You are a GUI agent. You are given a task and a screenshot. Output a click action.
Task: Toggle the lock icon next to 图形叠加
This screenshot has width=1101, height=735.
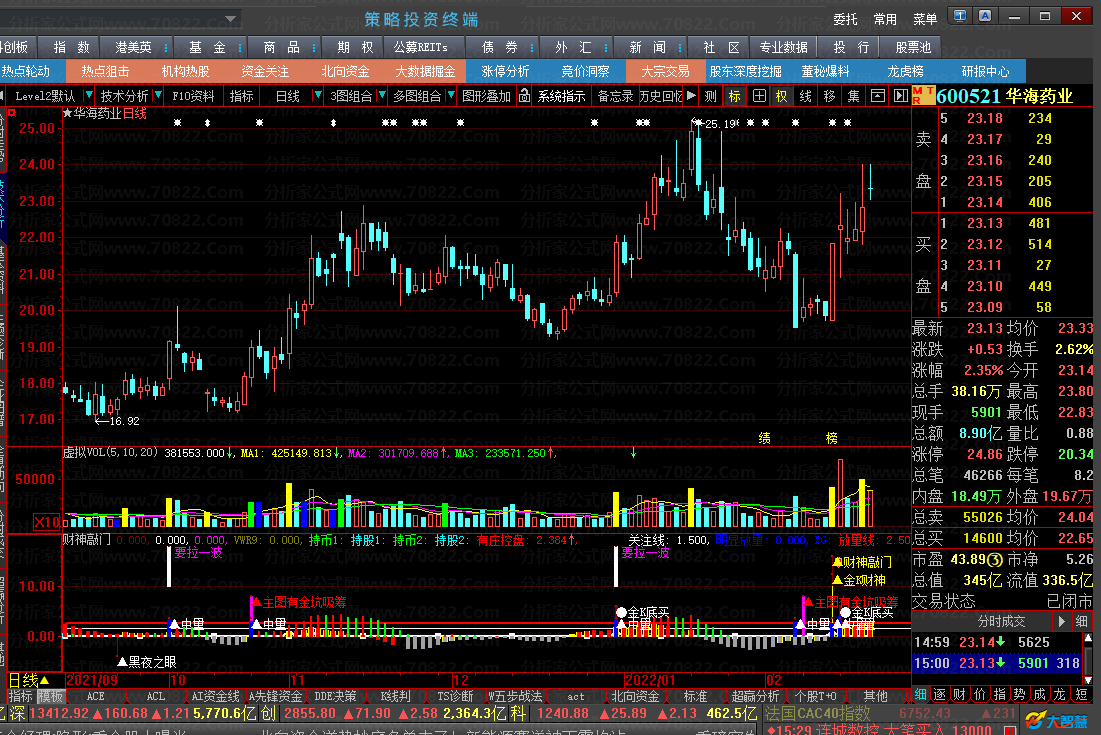pos(525,96)
